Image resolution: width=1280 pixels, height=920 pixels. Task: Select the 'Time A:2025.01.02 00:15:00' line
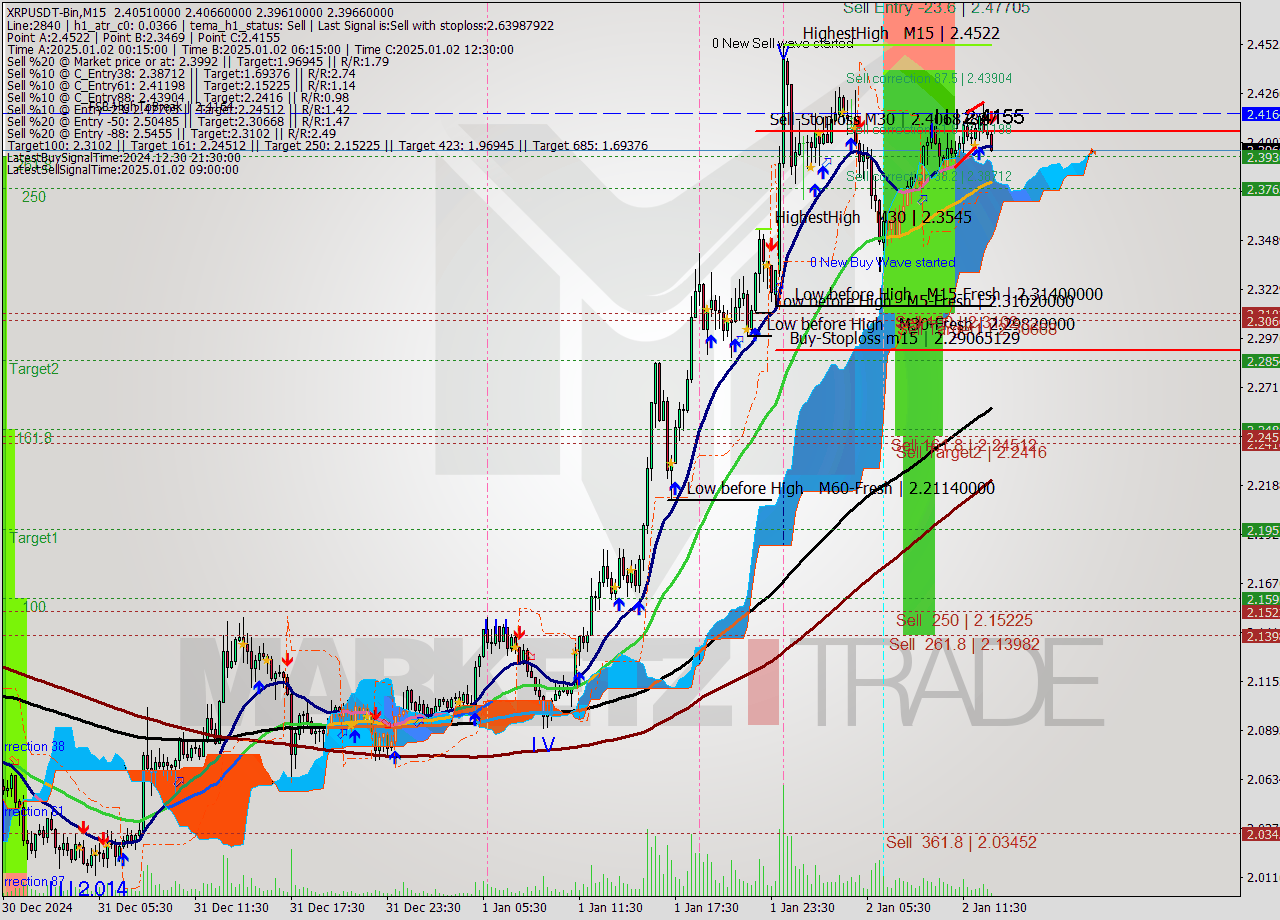[259, 49]
